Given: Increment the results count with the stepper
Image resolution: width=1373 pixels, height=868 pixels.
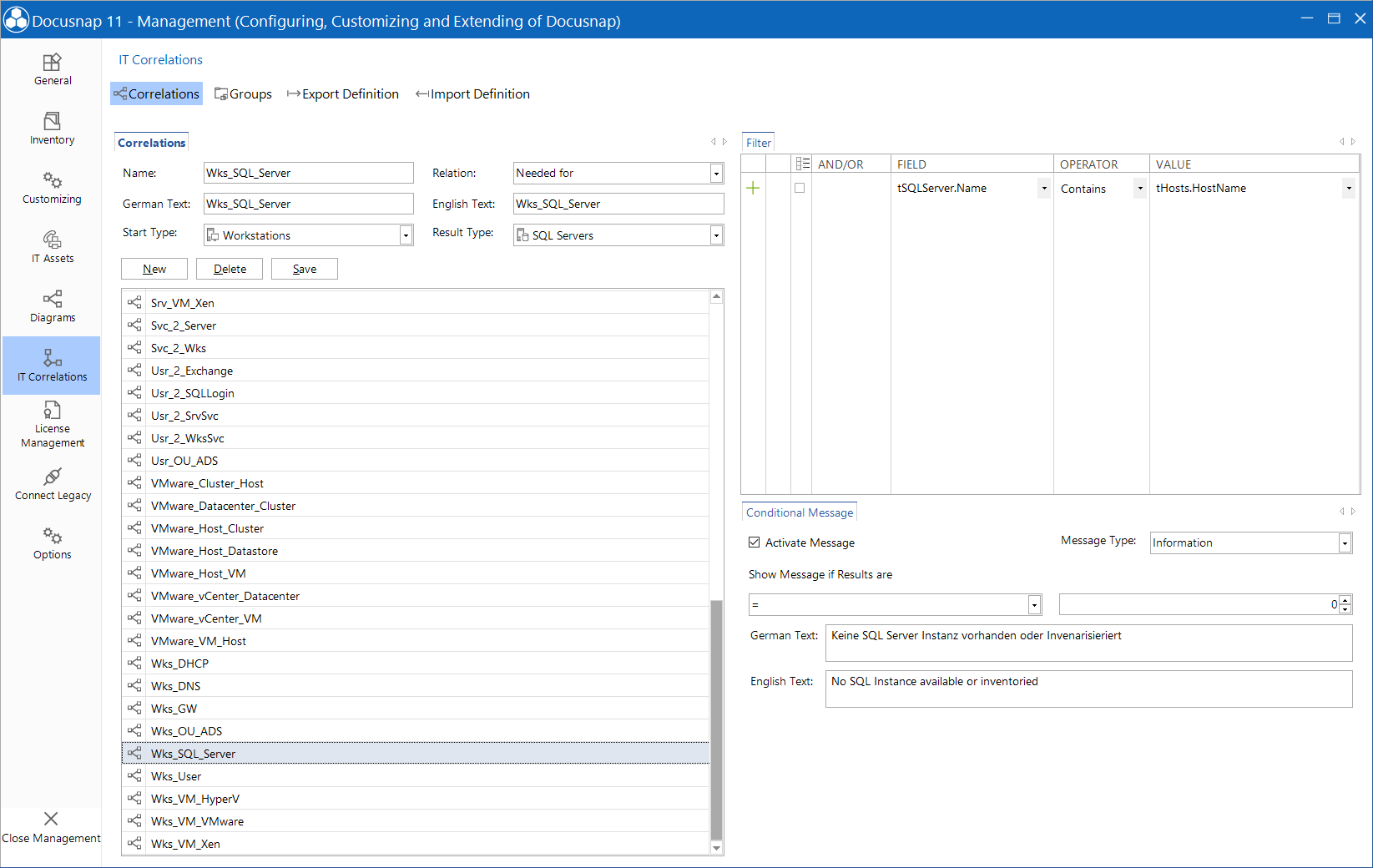Looking at the screenshot, I should (1344, 600).
